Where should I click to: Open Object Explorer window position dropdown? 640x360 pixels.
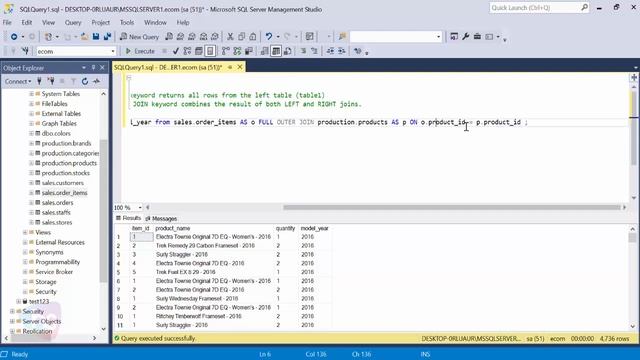tap(84, 68)
